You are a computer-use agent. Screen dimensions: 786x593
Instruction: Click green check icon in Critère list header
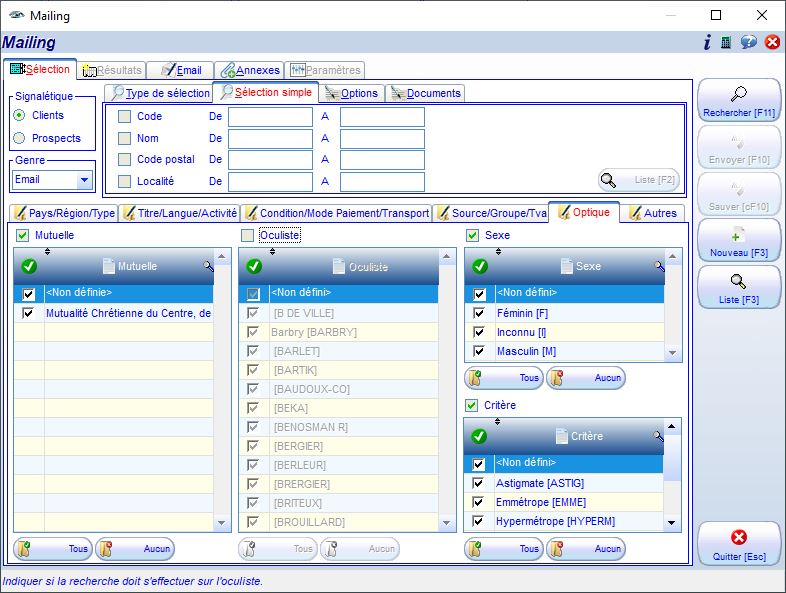(x=479, y=436)
